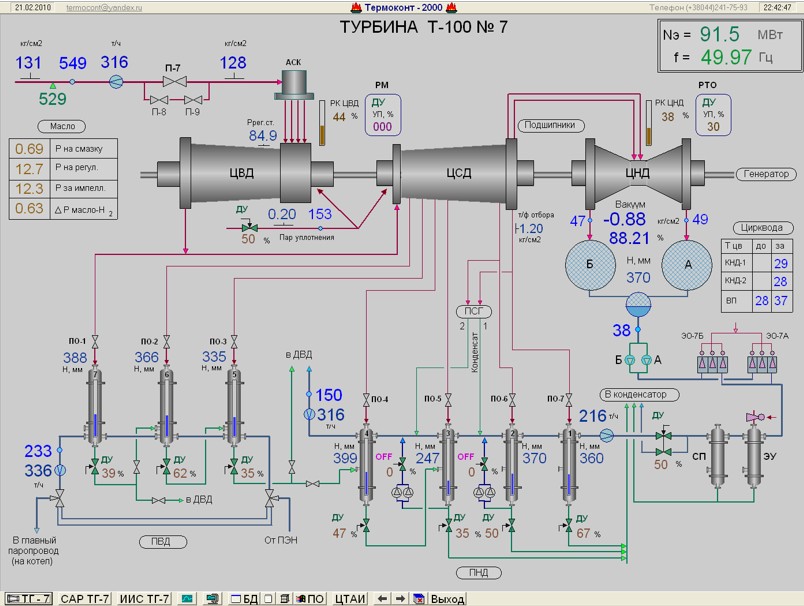Open the Масло parameters panel
The width and height of the screenshot is (804, 606).
click(x=56, y=126)
